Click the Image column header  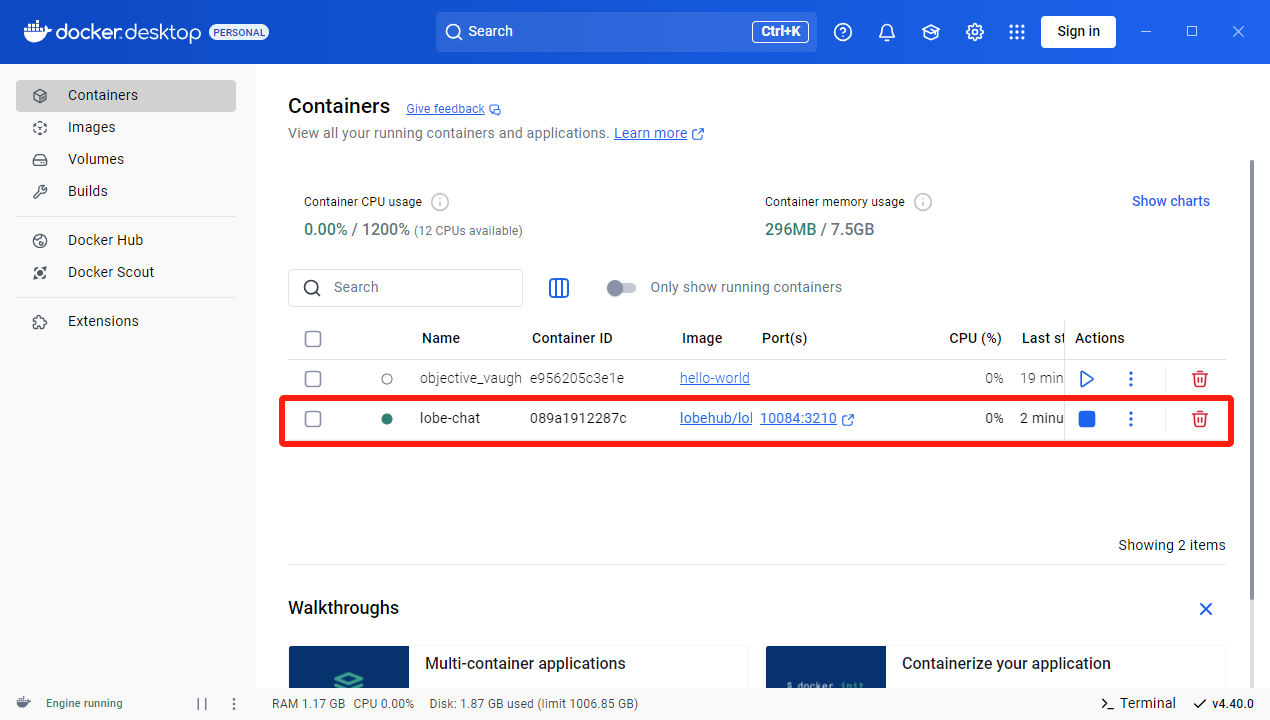702,339
